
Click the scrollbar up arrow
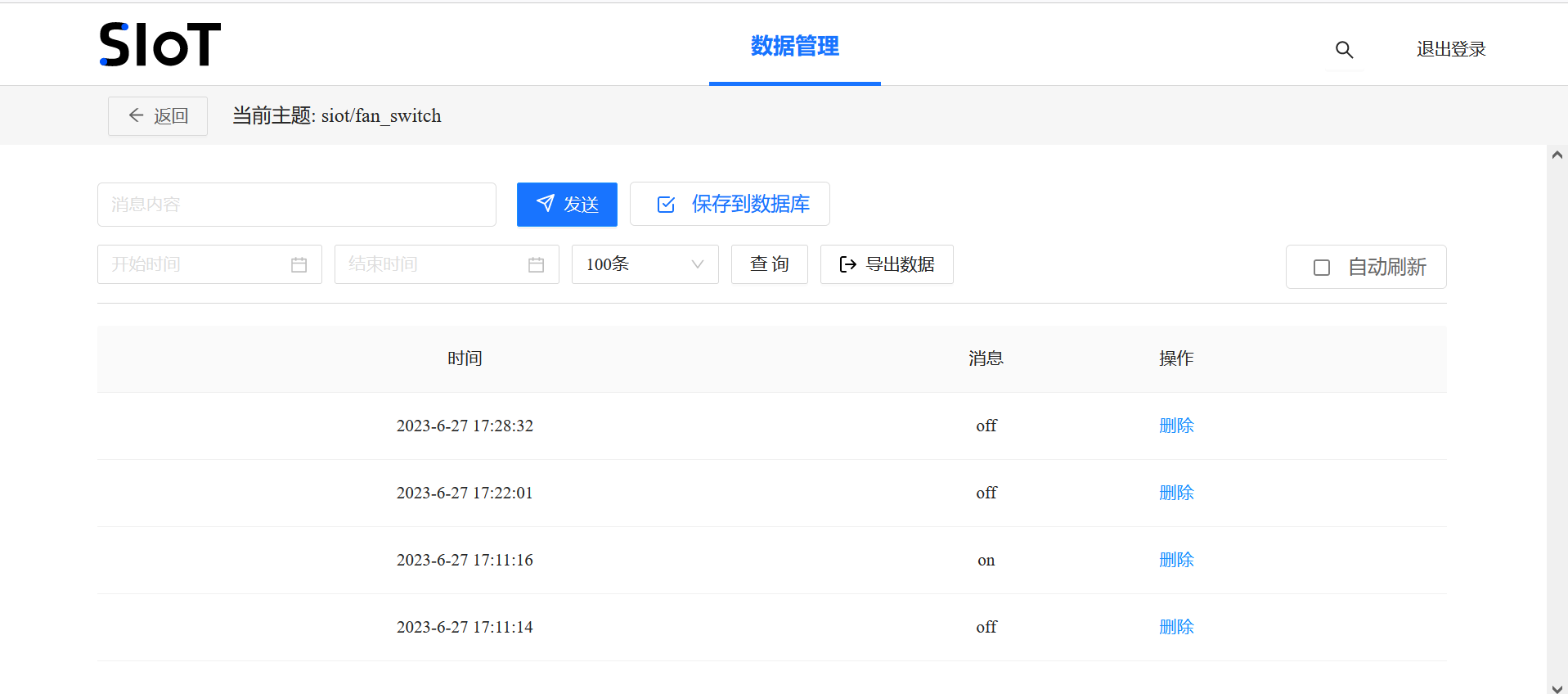(1557, 155)
